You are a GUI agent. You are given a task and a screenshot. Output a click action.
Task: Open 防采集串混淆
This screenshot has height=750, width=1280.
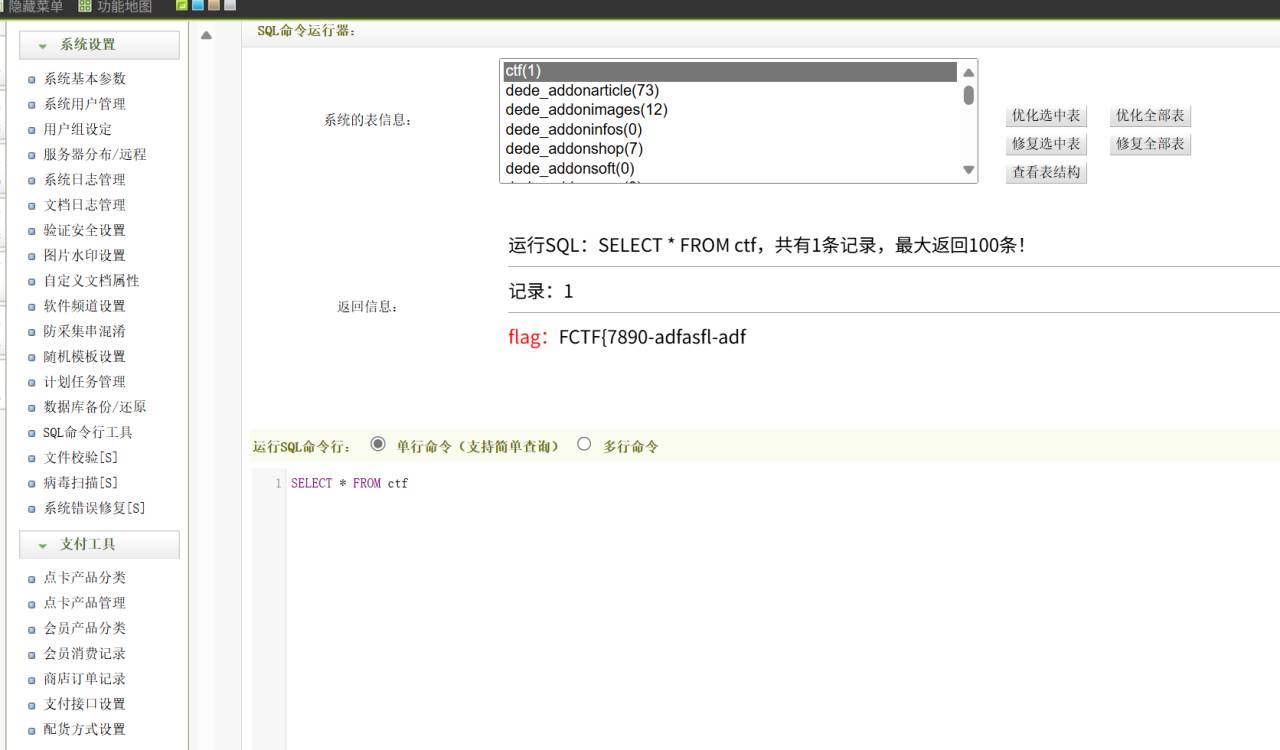click(x=85, y=331)
